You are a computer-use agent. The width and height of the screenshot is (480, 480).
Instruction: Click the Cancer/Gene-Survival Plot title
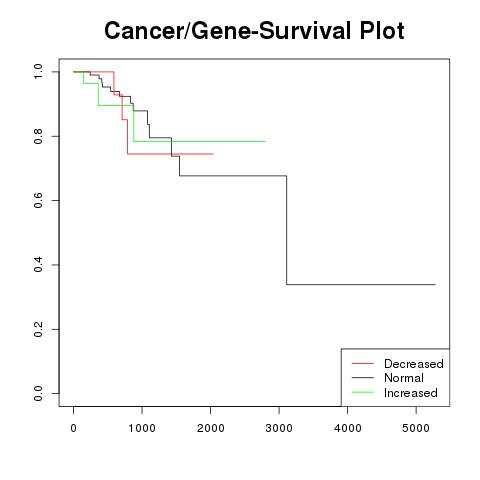click(254, 31)
